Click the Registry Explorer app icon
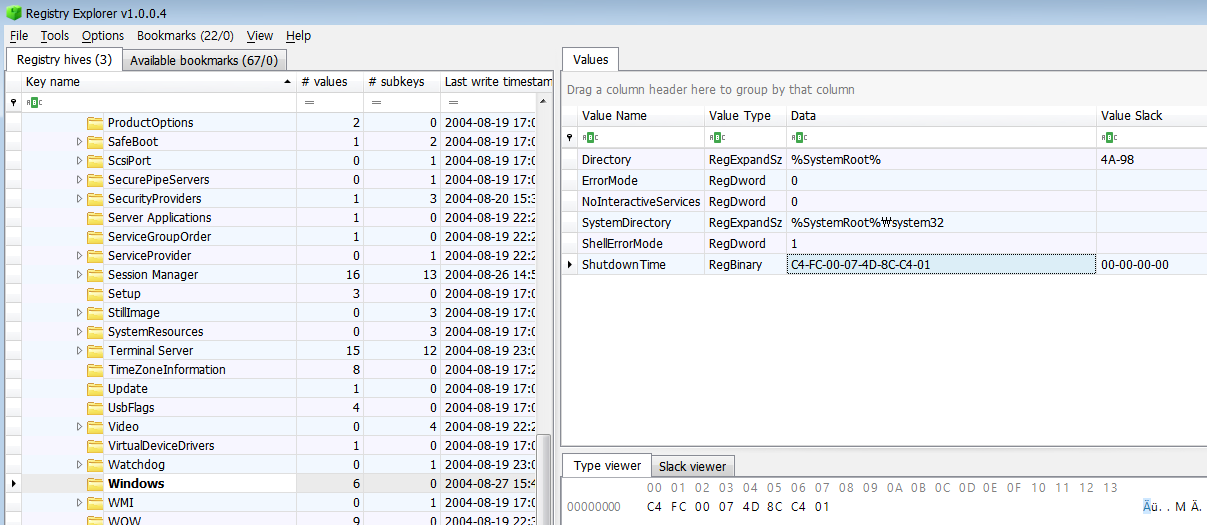This screenshot has height=525, width=1207. 13,12
